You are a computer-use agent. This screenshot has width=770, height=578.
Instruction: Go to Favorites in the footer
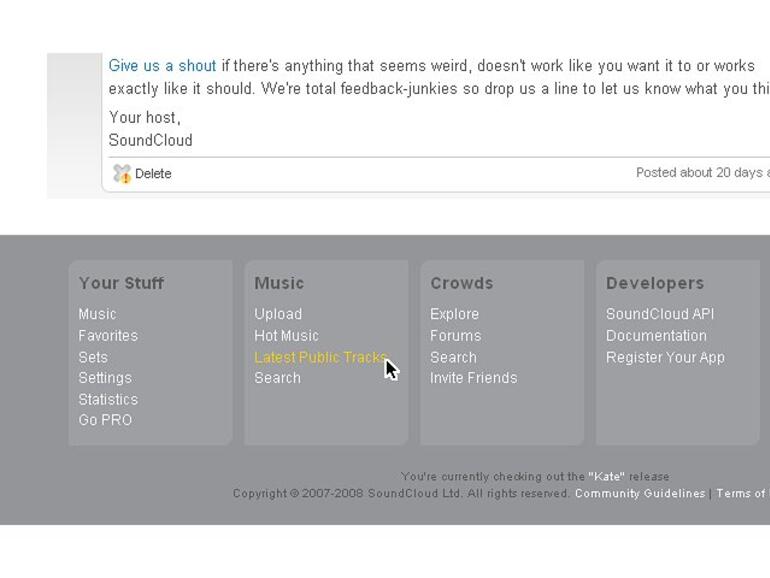tap(108, 336)
